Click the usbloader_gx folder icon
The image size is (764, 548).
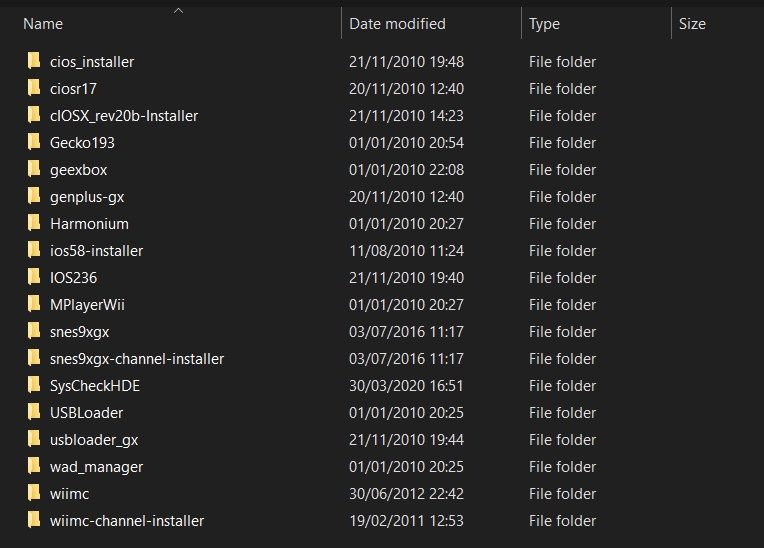coord(34,439)
